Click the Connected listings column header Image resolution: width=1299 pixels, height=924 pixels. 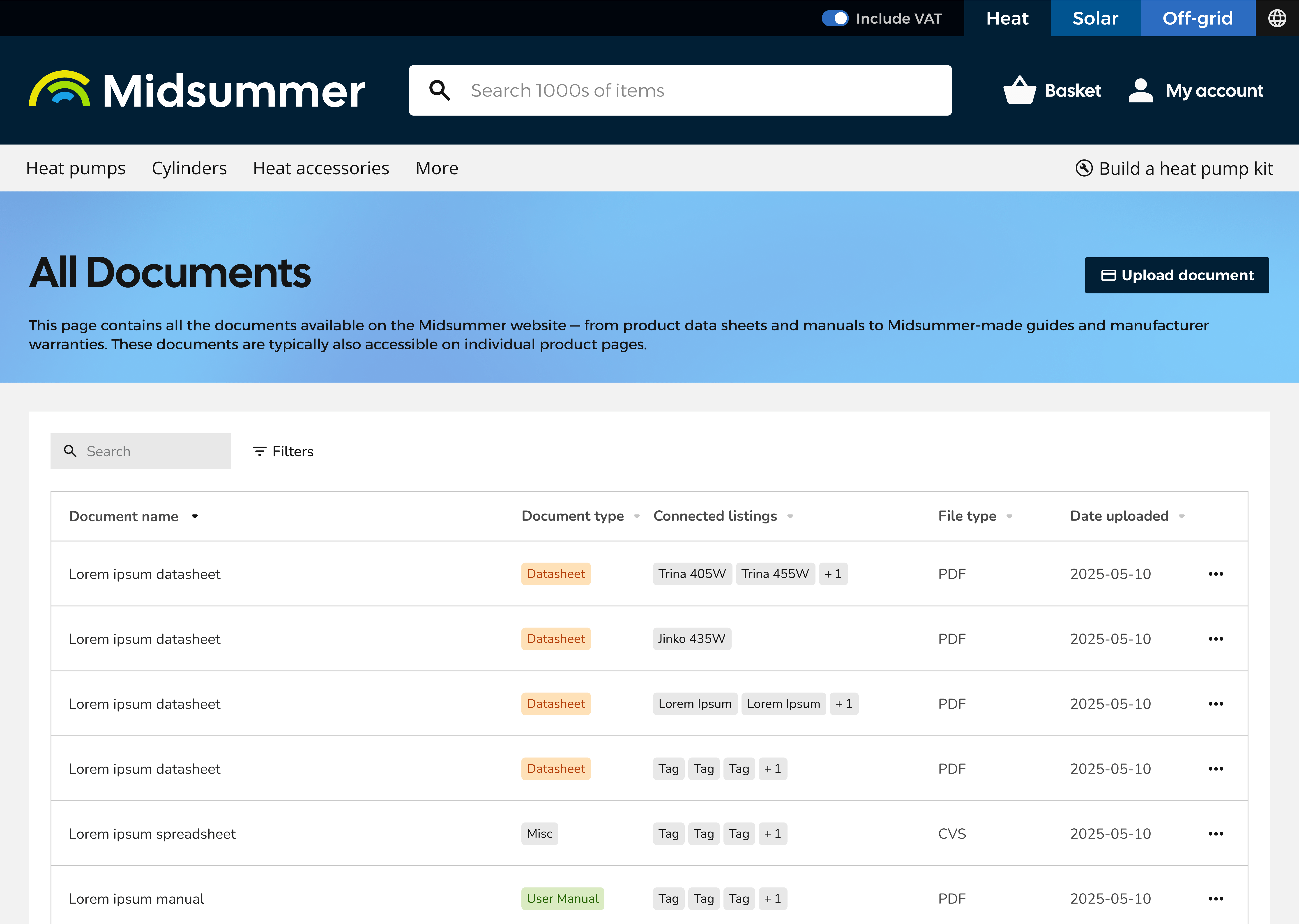click(x=715, y=516)
